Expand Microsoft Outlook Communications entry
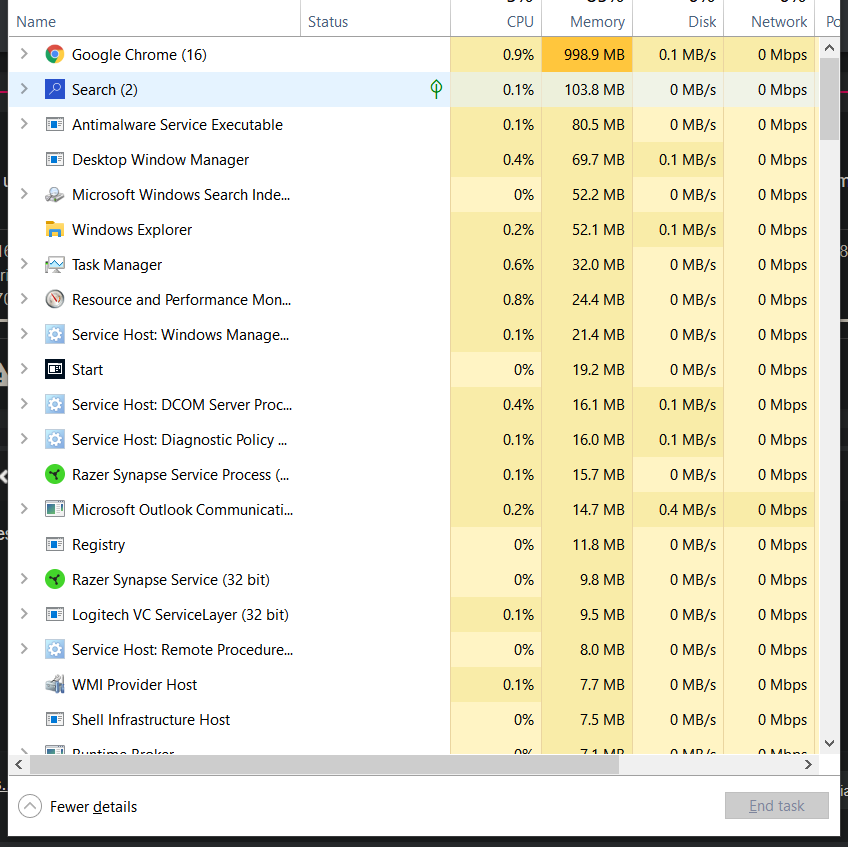This screenshot has height=847, width=848. click(x=24, y=508)
